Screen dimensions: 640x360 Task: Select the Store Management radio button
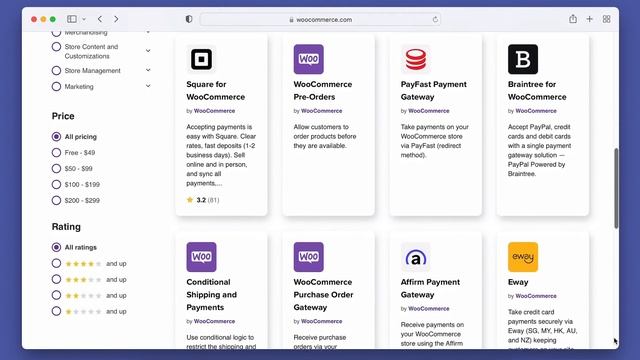(x=56, y=71)
